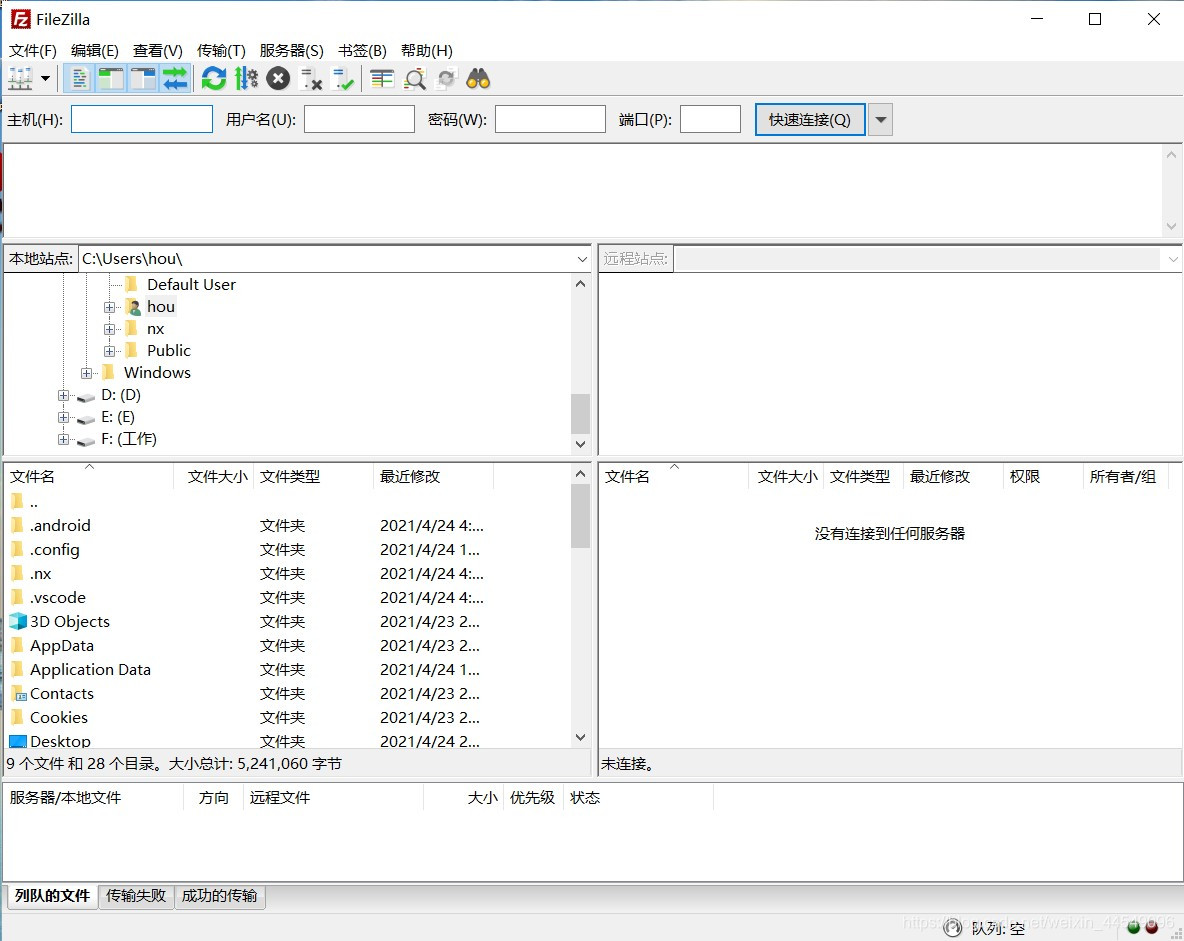Disconnect from the current server

tap(310, 79)
